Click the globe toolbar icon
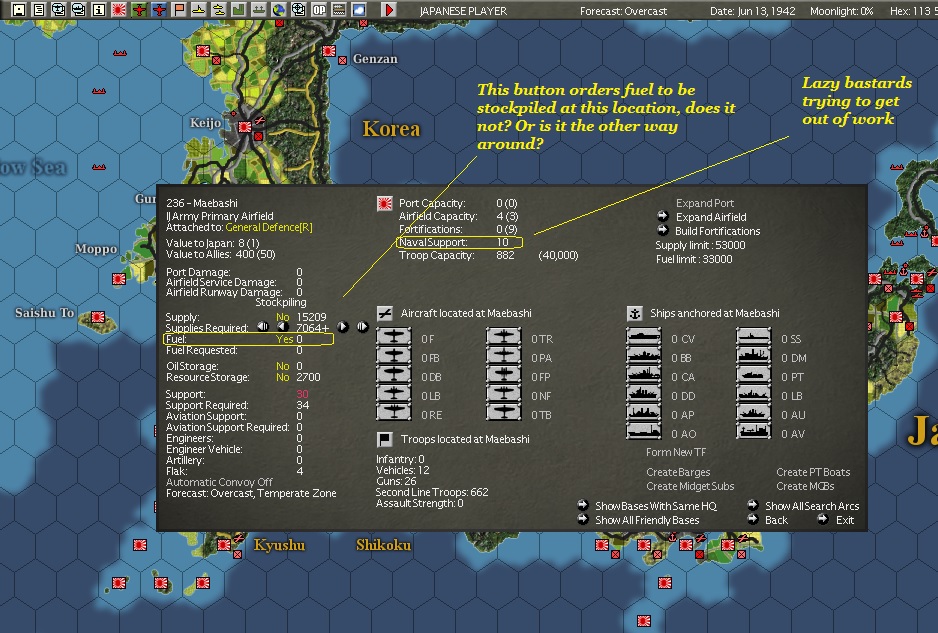Screen dimensions: 938x633 pyautogui.click(x=279, y=10)
